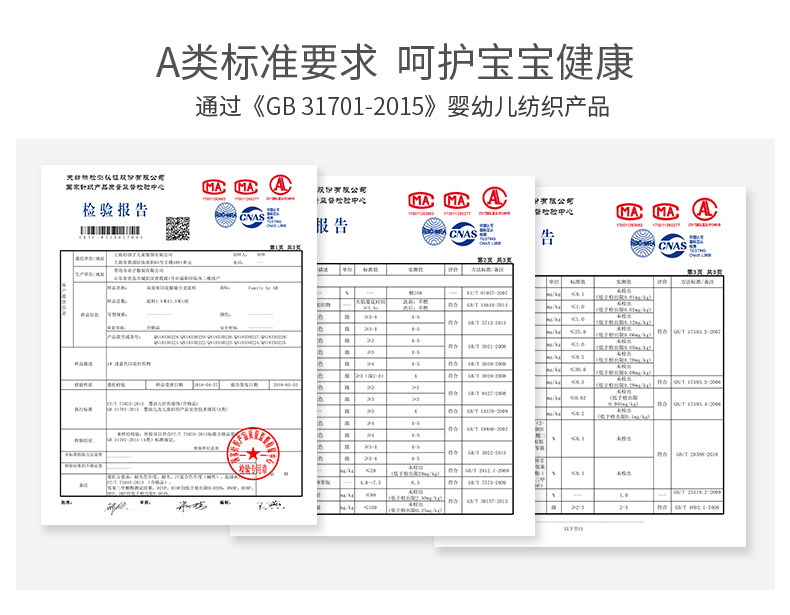Click 'GB/T 8427-2008' cell on page 2
The height and width of the screenshot is (615, 790).
[x=487, y=393]
